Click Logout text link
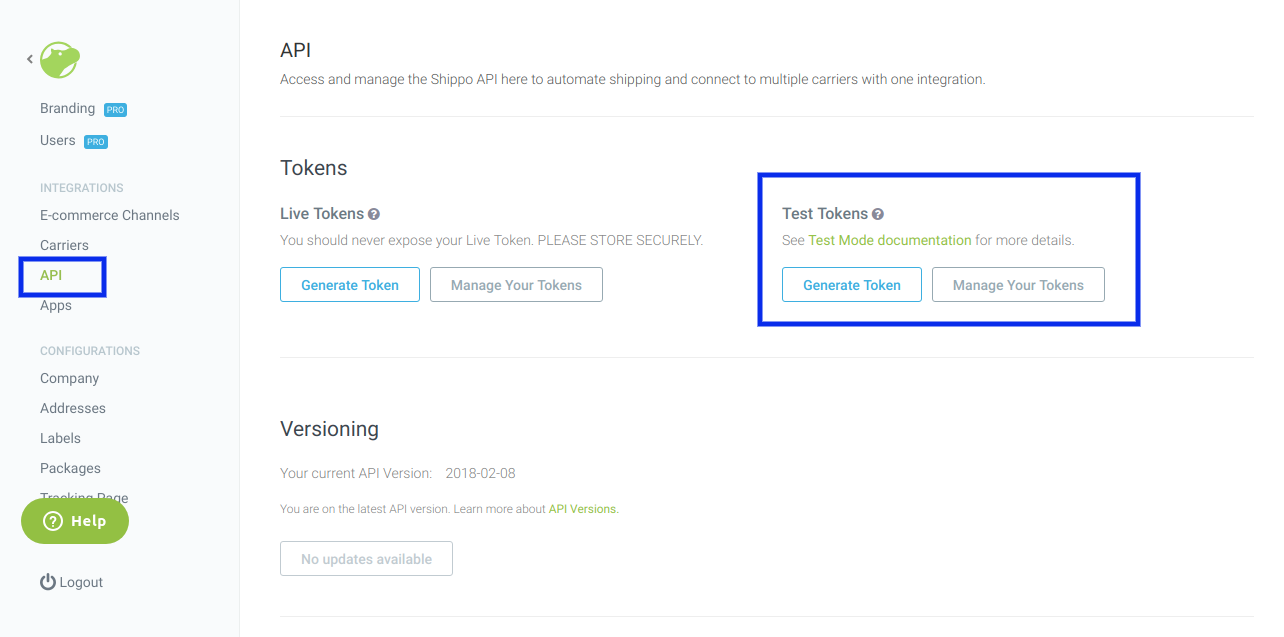The image size is (1284, 637). click(x=81, y=582)
